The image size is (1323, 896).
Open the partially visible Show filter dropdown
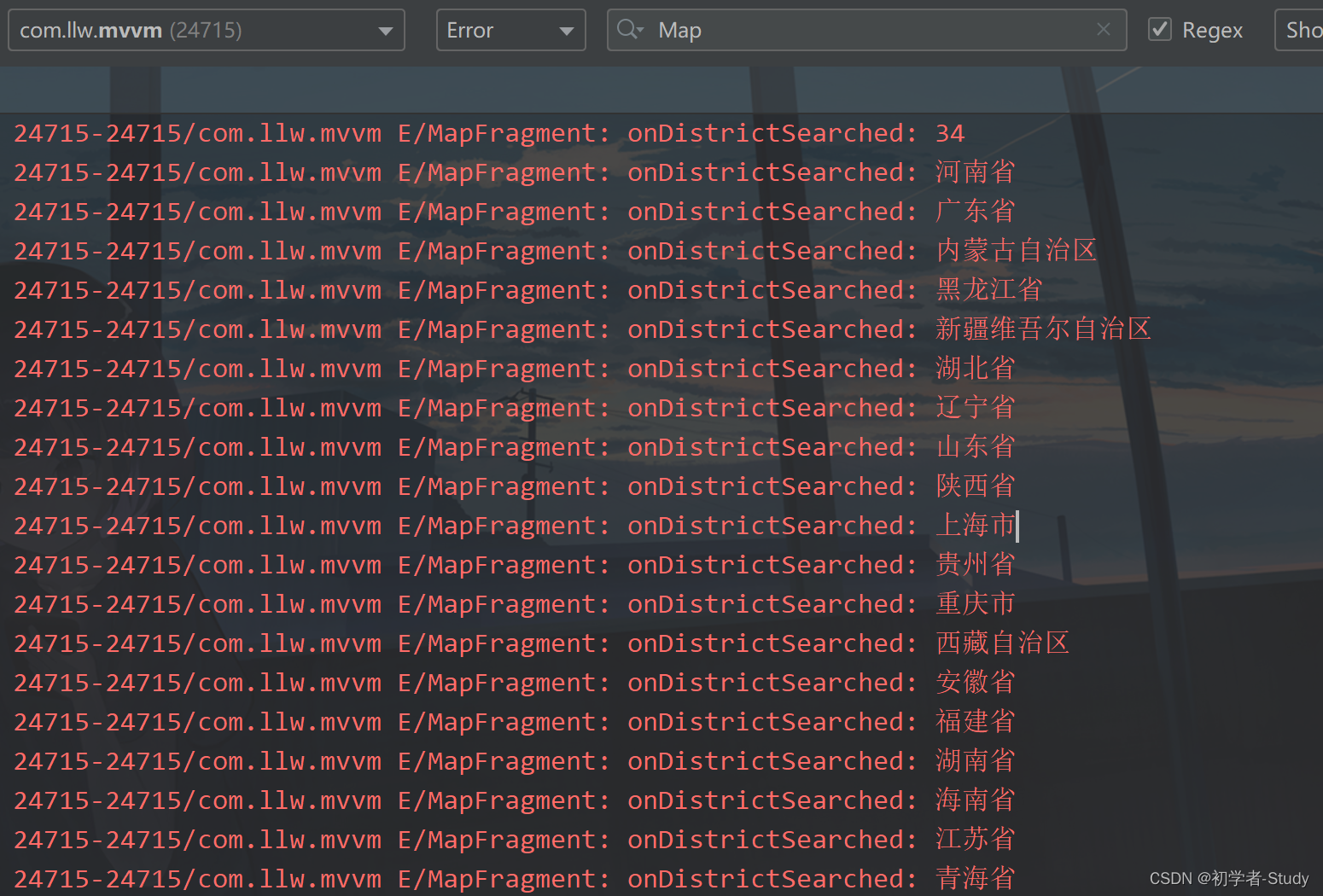pyautogui.click(x=1299, y=30)
